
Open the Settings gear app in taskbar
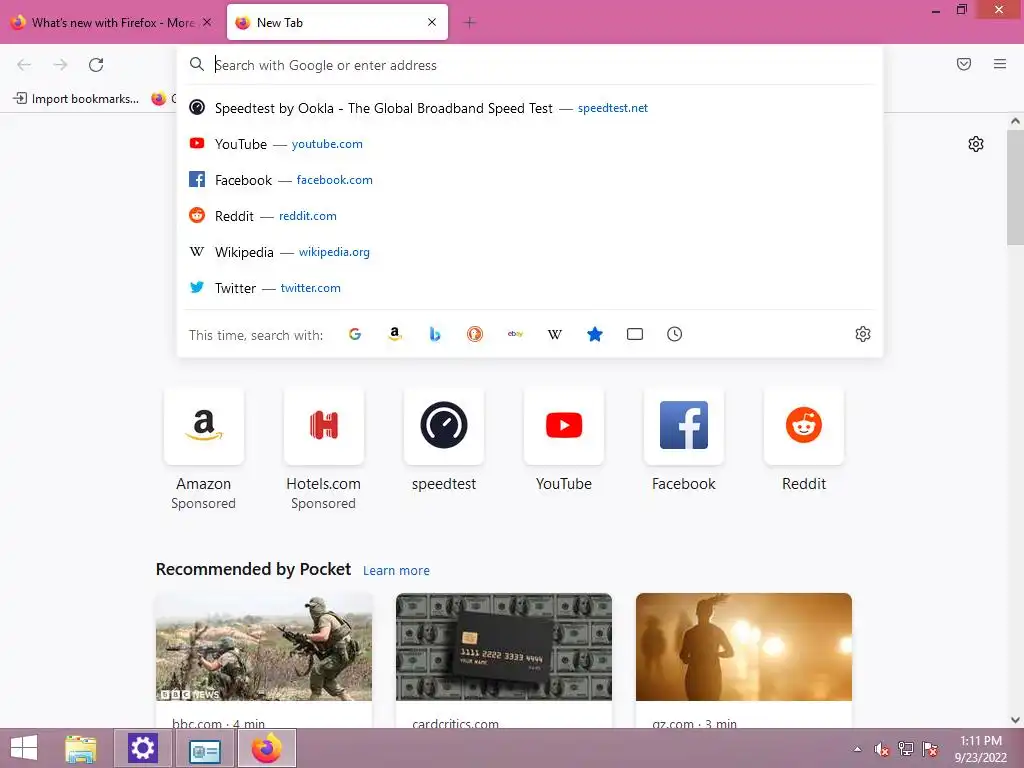142,748
